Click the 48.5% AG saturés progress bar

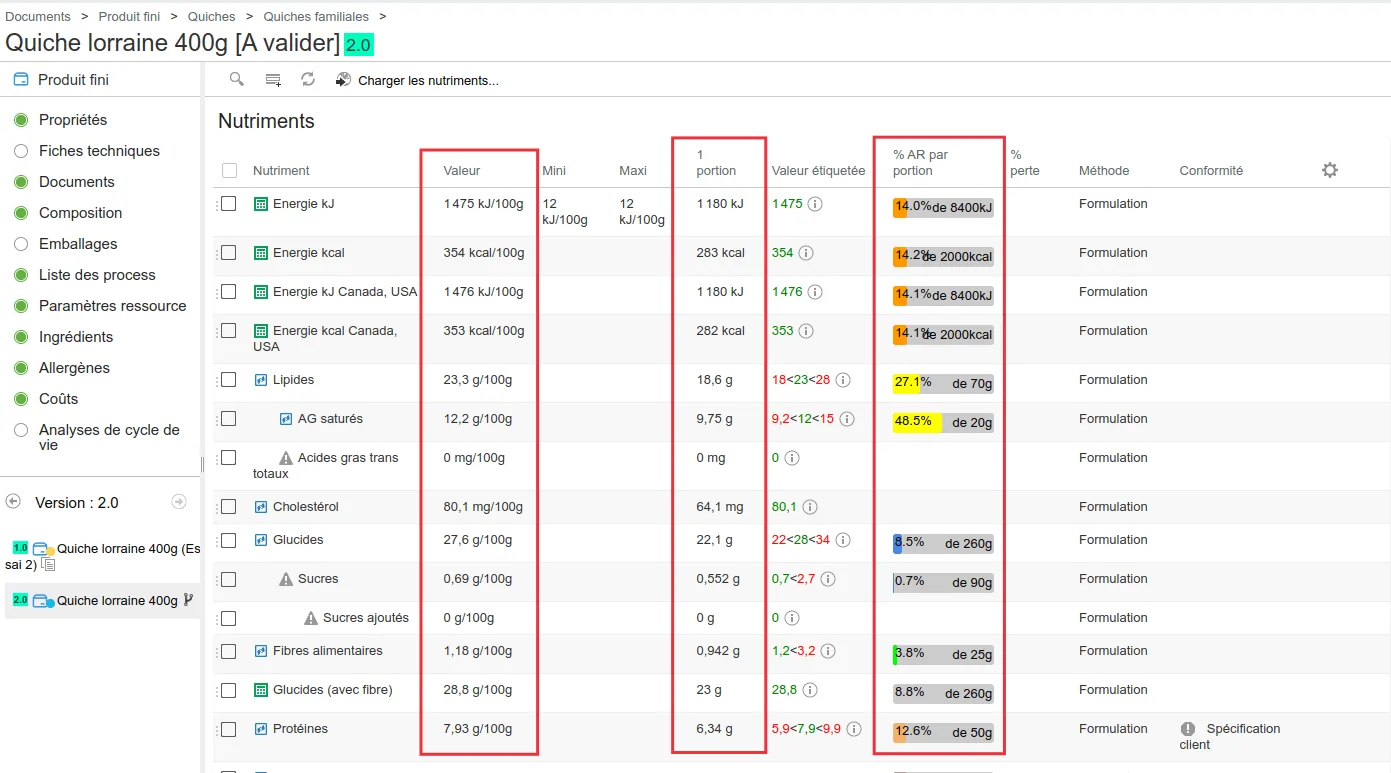tap(943, 422)
